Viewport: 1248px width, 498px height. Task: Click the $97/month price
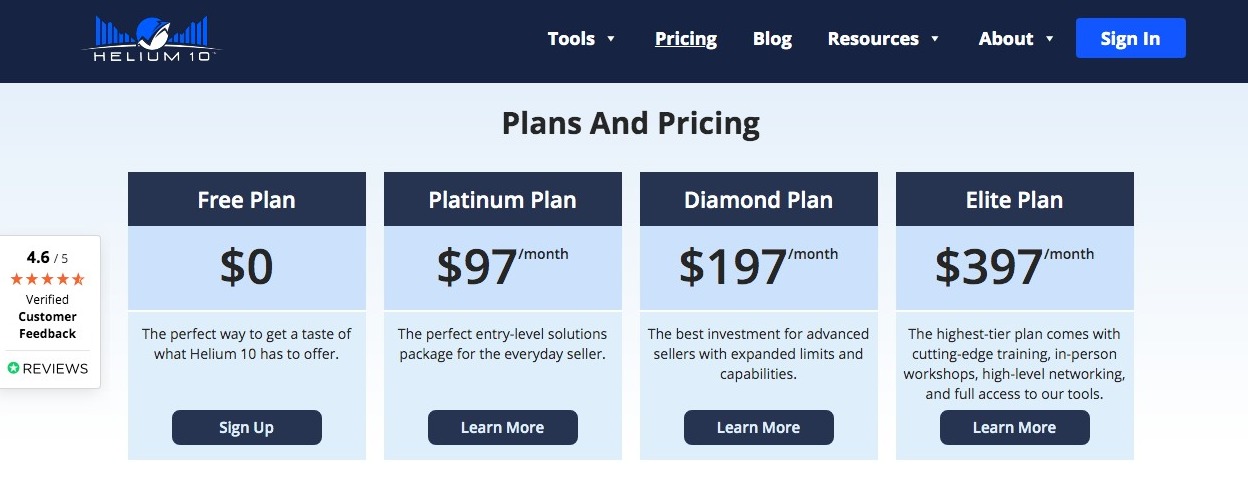tap(503, 266)
